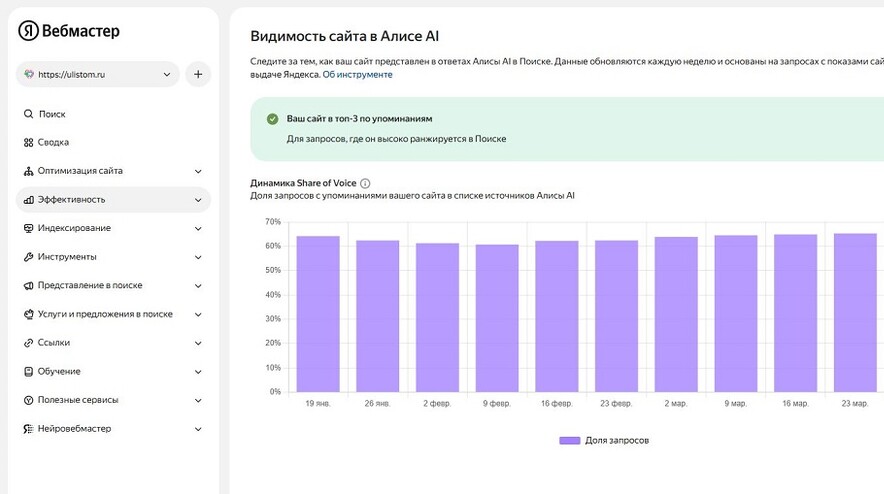The height and width of the screenshot is (494, 884).
Task: Expand the Обучение chevron
Action: [x=198, y=372]
